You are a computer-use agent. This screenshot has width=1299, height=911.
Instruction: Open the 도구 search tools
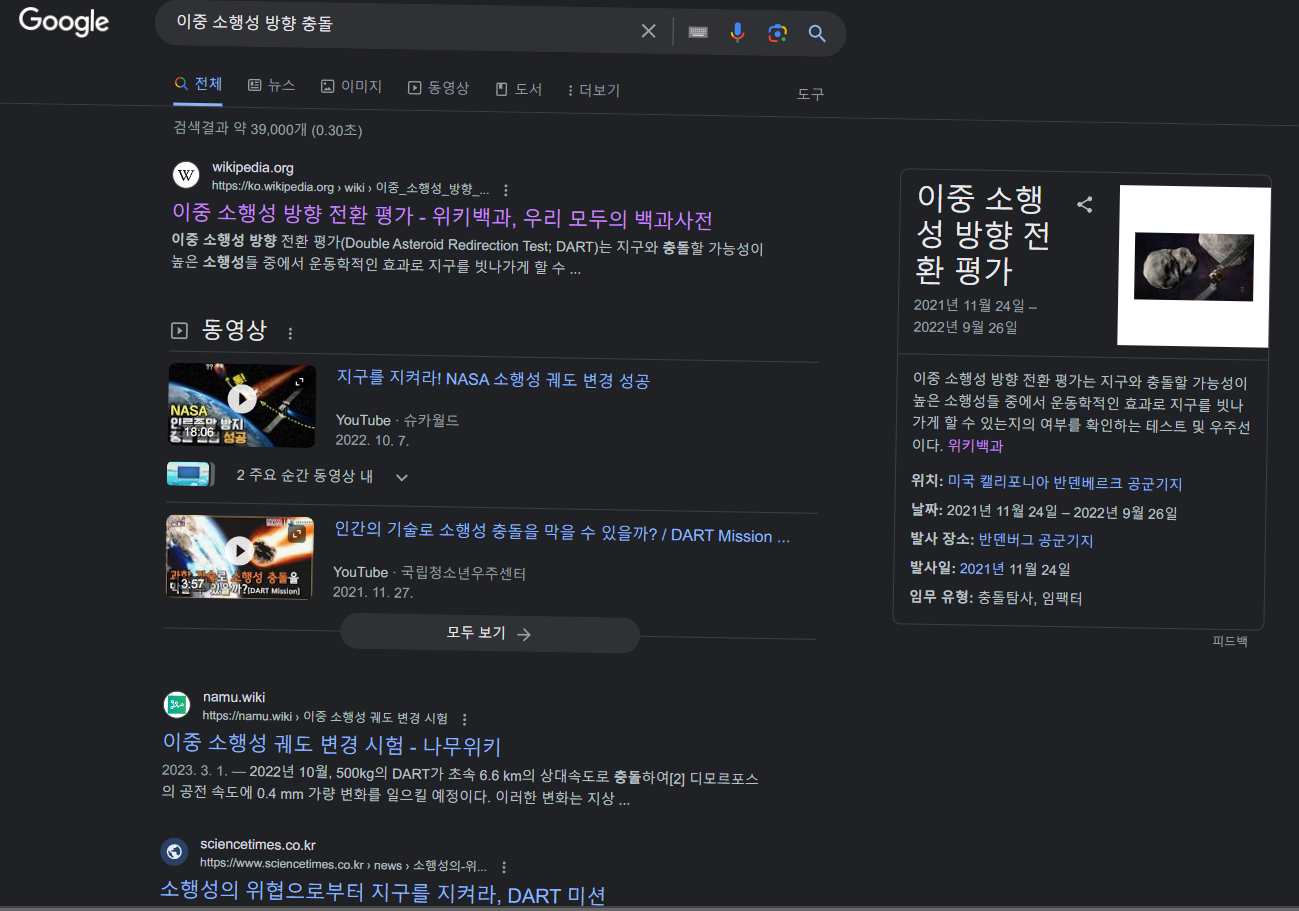click(x=810, y=94)
